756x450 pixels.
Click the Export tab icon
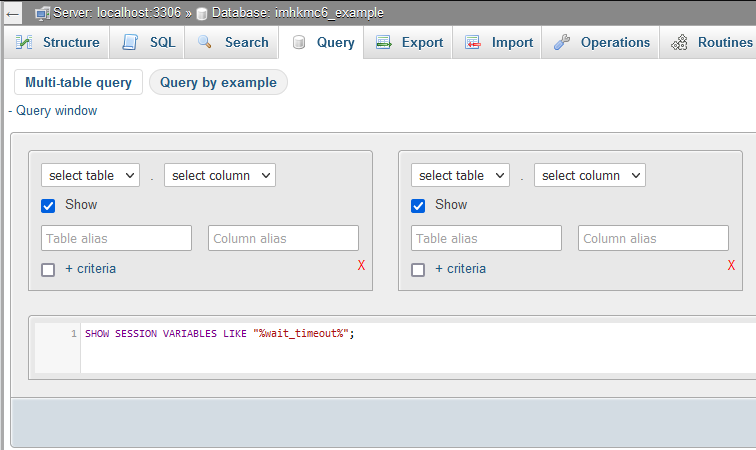click(382, 43)
